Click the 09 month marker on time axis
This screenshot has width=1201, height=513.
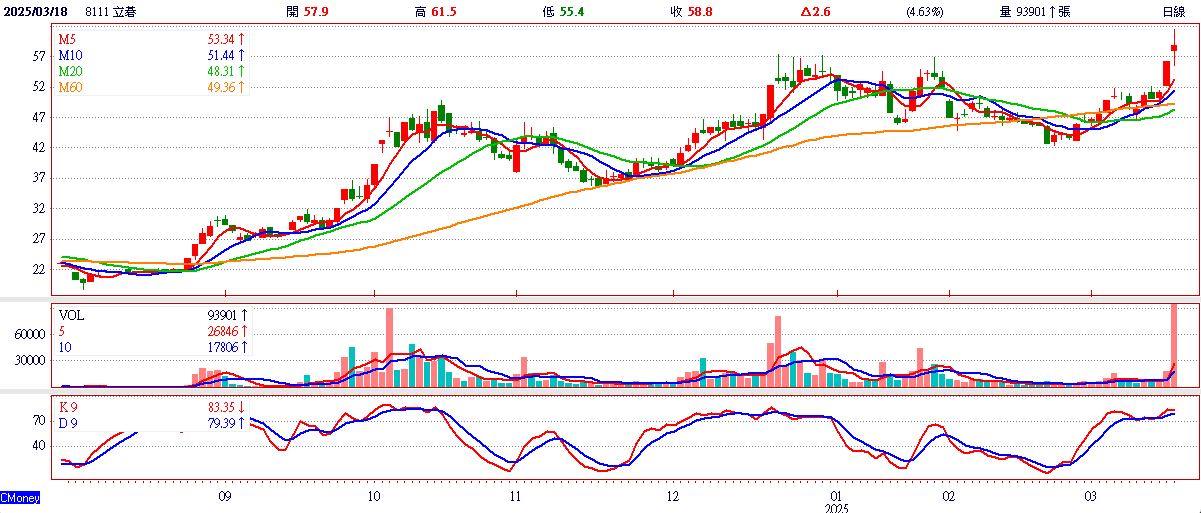point(225,496)
